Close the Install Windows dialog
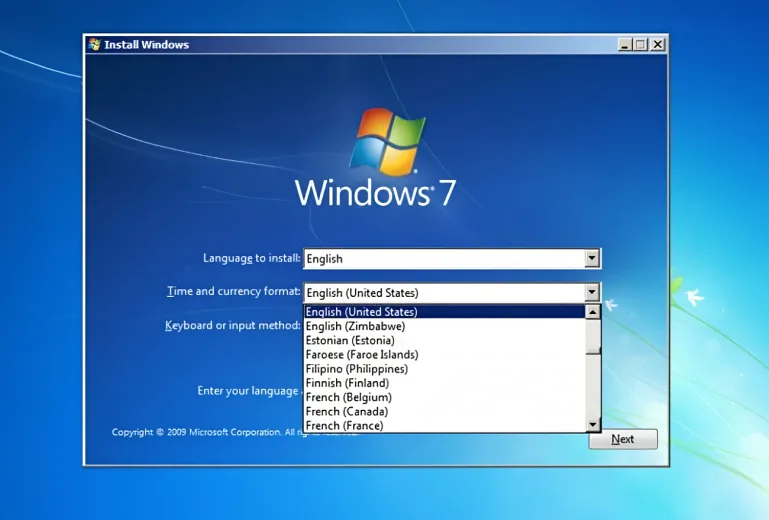The image size is (769, 520). click(x=657, y=45)
